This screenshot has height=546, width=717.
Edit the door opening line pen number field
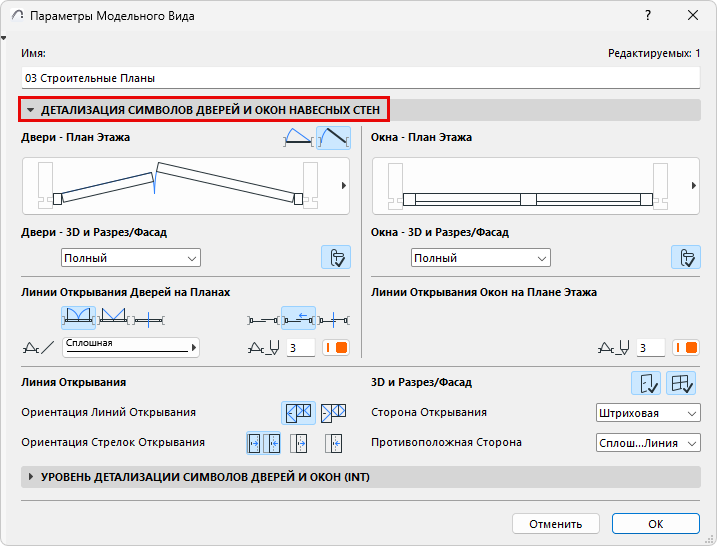point(300,348)
